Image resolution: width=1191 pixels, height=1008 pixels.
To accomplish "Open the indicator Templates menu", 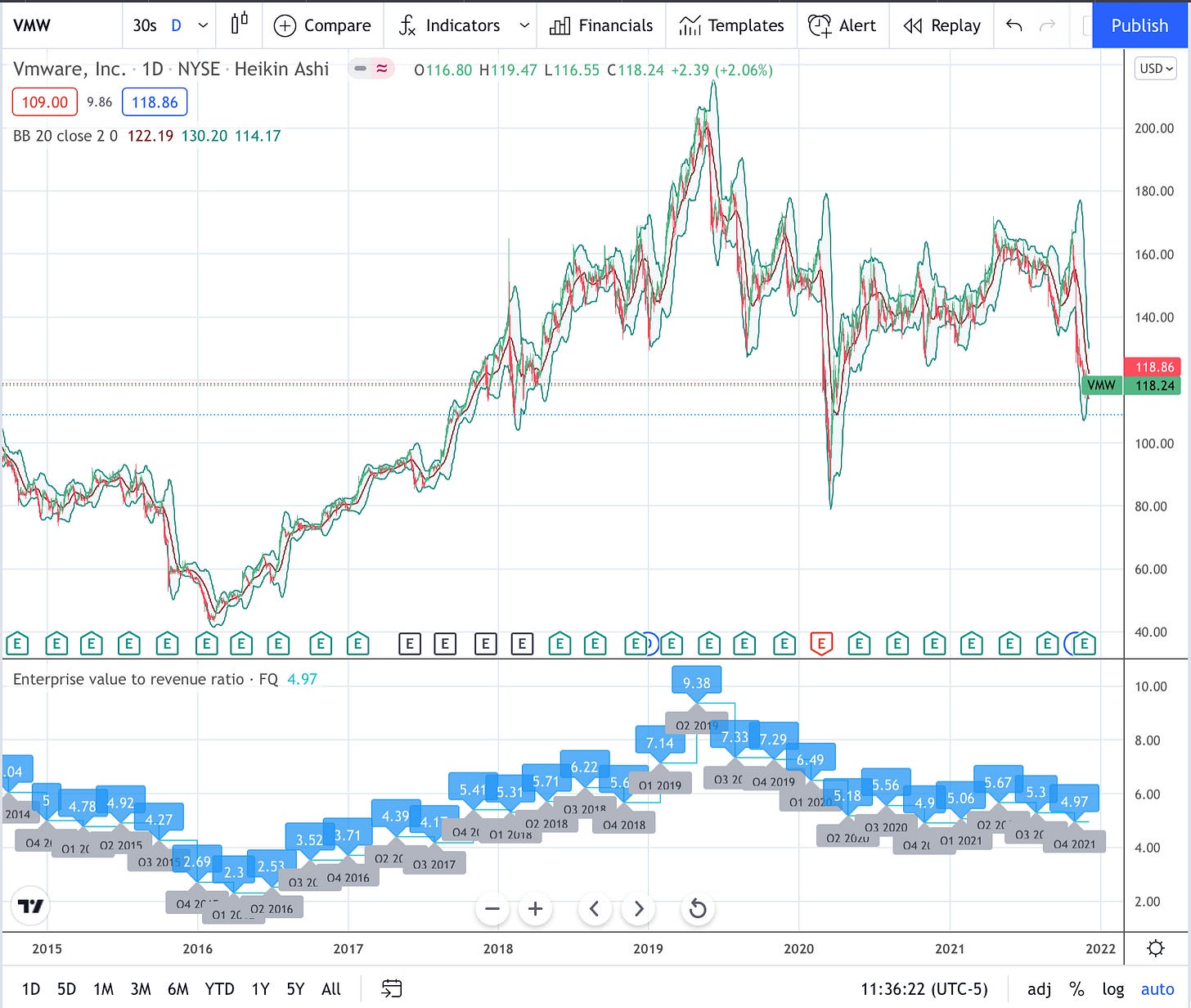I will (x=731, y=25).
